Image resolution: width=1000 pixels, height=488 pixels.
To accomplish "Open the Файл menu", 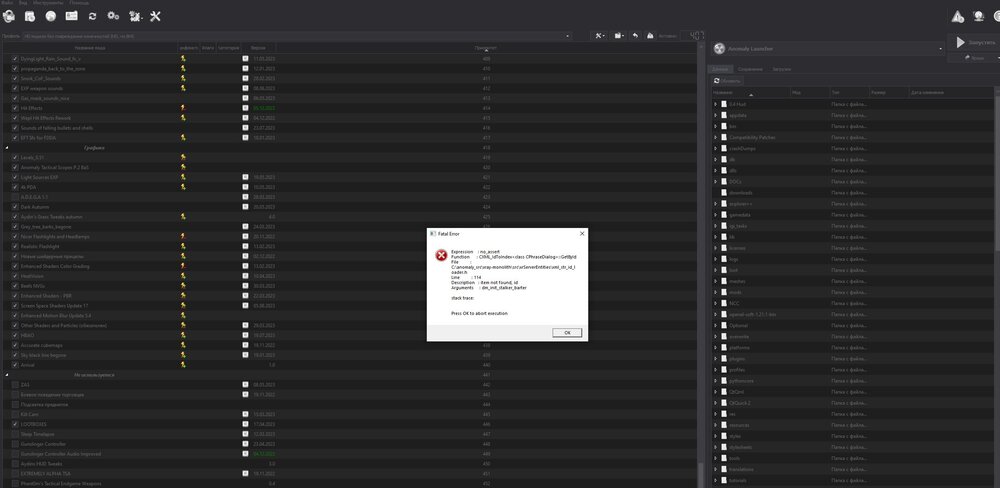I will point(7,3).
